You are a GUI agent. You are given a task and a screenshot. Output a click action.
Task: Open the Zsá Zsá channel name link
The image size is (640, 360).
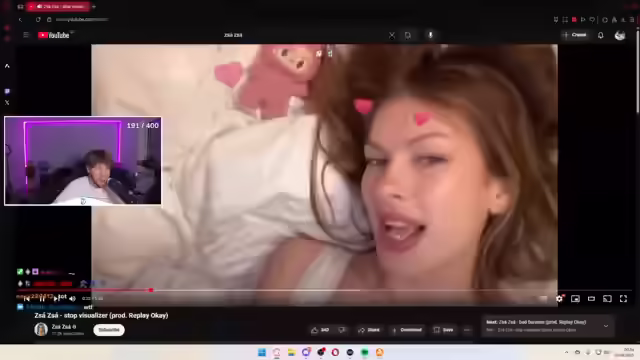(x=61, y=327)
